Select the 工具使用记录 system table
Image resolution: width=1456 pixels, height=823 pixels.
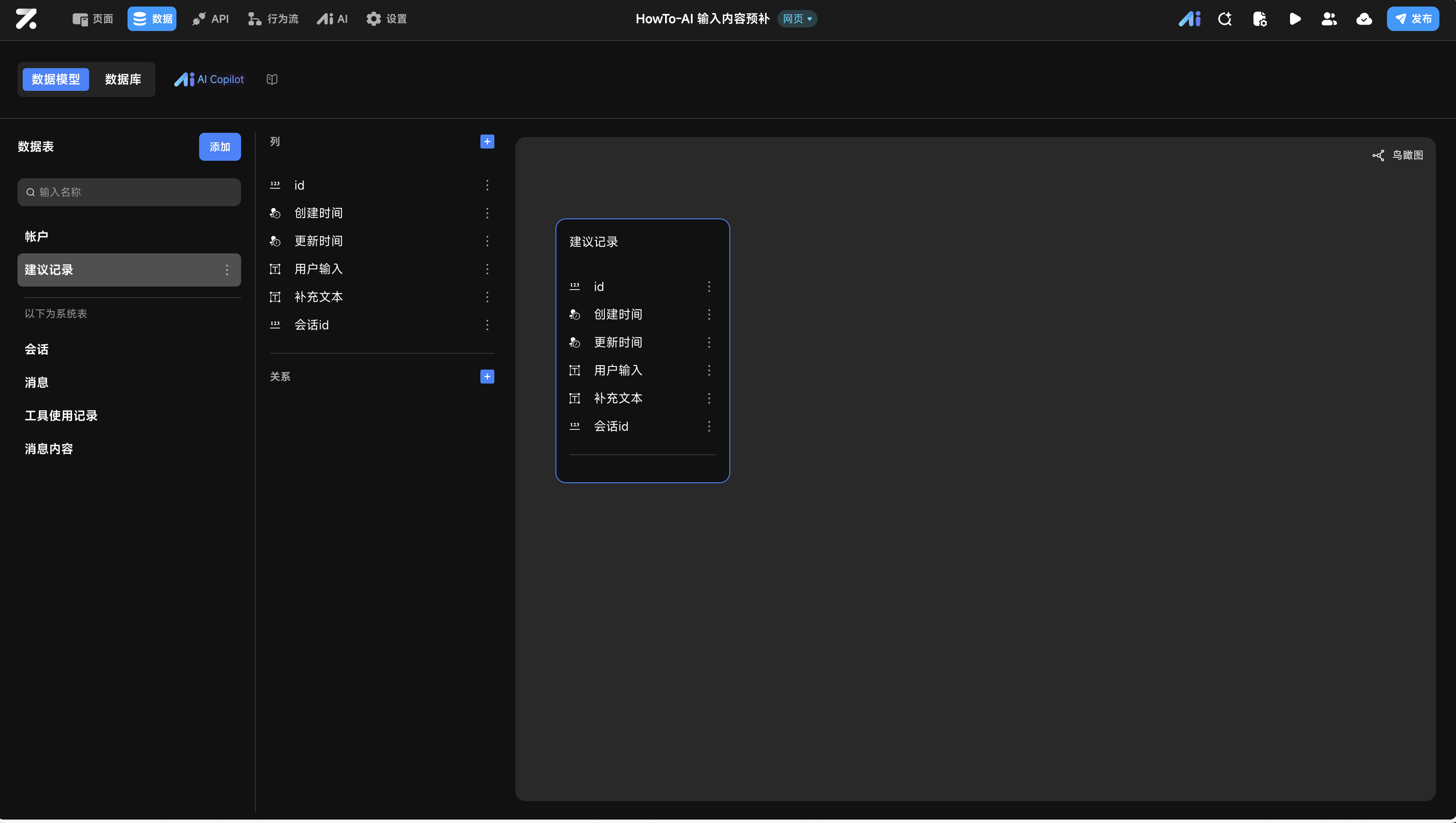(x=61, y=415)
